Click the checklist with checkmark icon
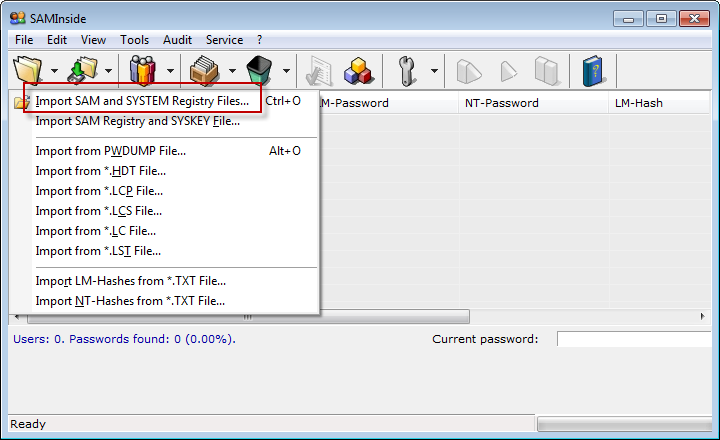Viewport: 720px width, 440px height. [x=319, y=71]
